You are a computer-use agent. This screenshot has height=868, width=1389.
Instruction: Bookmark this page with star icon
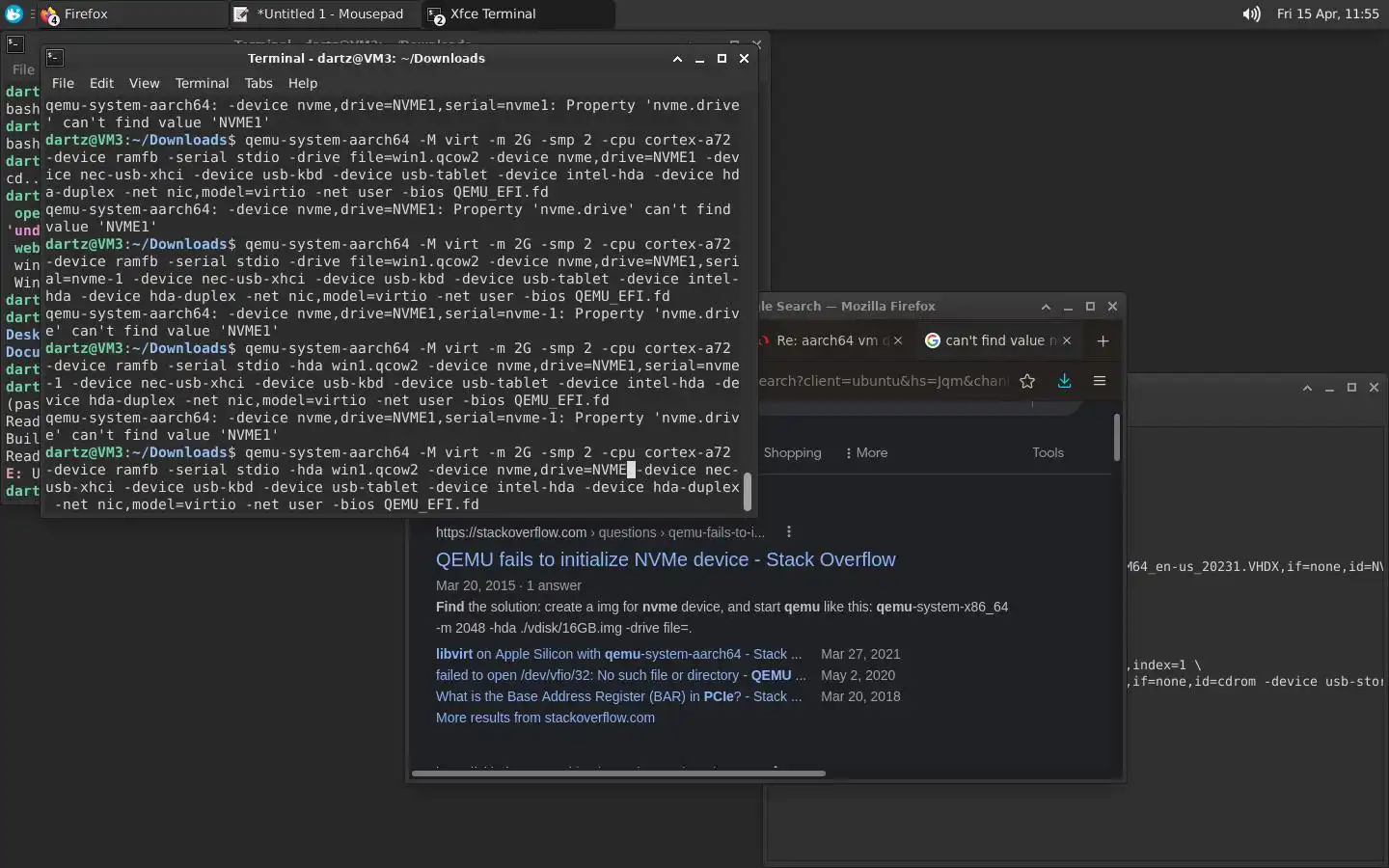click(x=1027, y=381)
